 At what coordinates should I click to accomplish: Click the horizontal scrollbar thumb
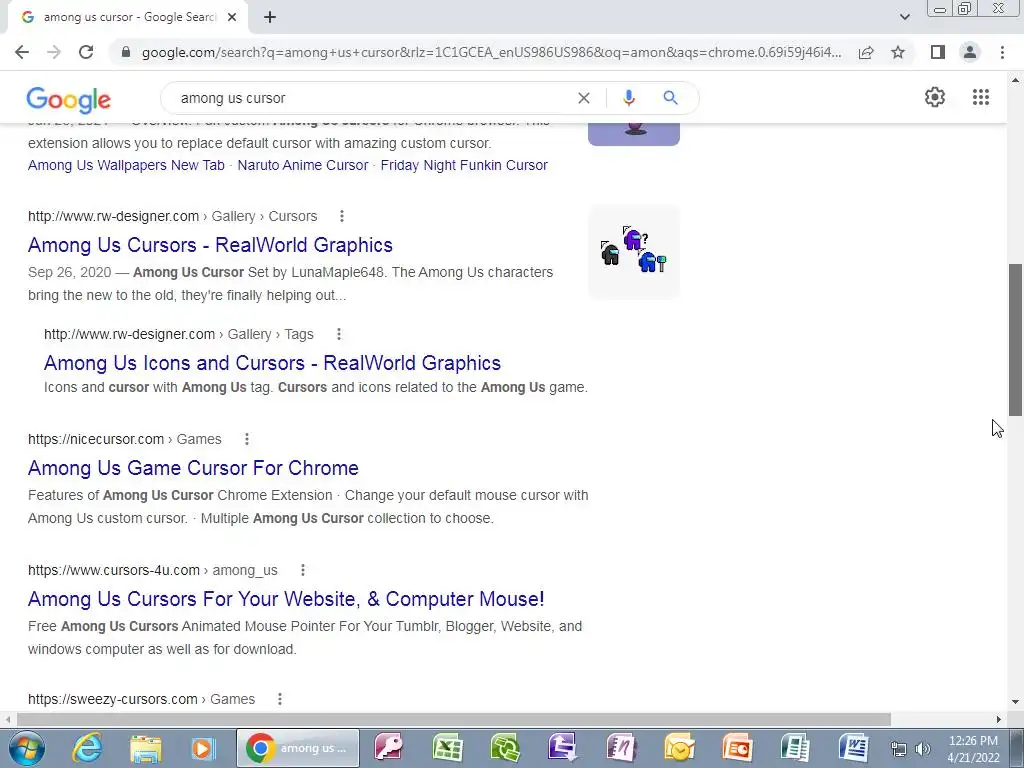click(454, 719)
